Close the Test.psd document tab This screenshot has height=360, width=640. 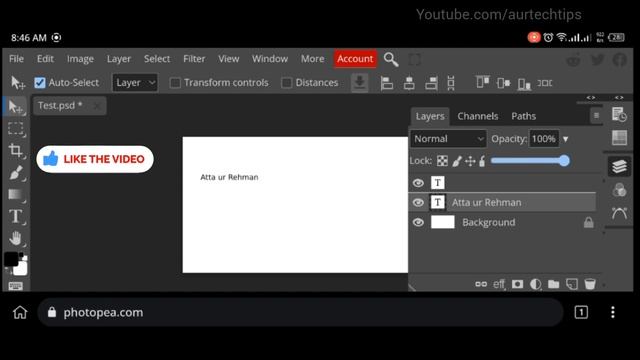tap(96, 106)
